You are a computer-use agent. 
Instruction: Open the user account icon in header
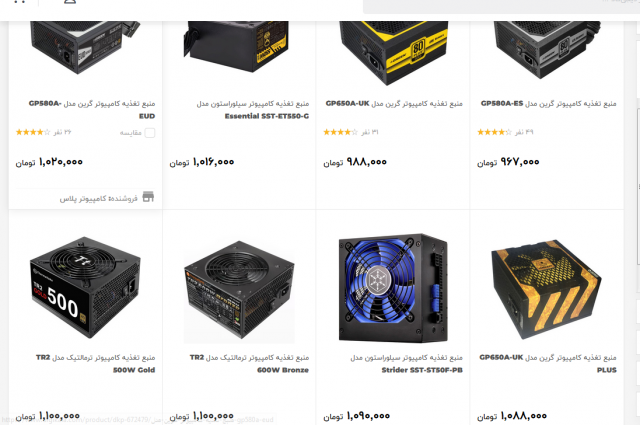[70, 2]
